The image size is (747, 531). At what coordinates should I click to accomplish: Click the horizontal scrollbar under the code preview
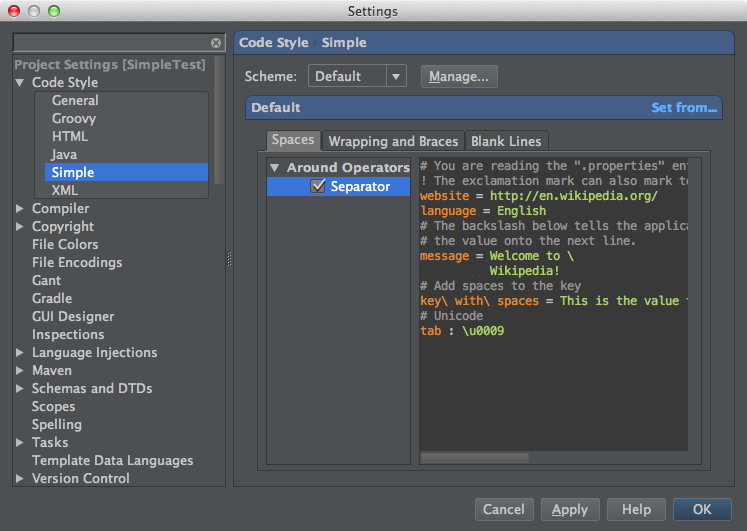click(475, 458)
